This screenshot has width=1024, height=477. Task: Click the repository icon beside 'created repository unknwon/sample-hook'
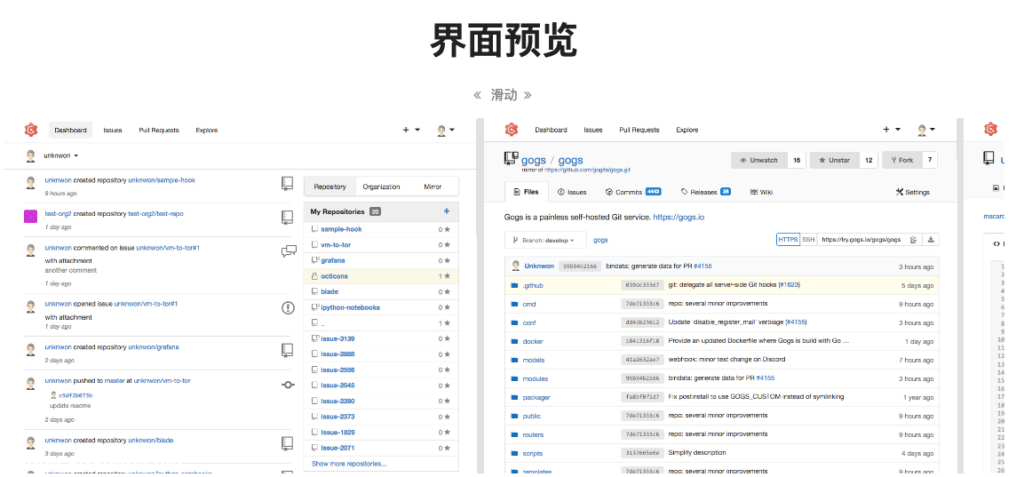(x=287, y=183)
